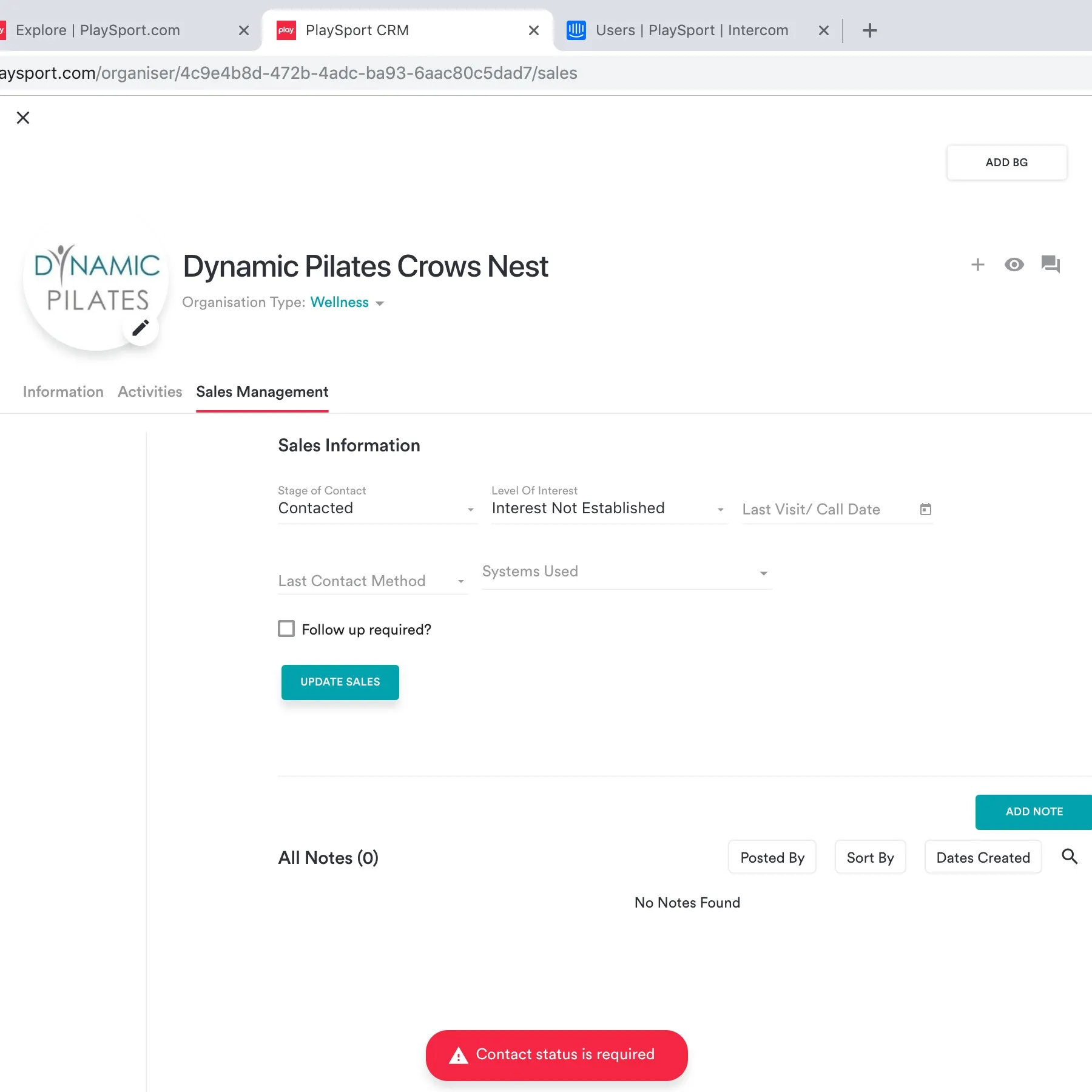Open the Last Contact Method dropdown
Viewport: 1092px width, 1092px height.
pyautogui.click(x=372, y=581)
